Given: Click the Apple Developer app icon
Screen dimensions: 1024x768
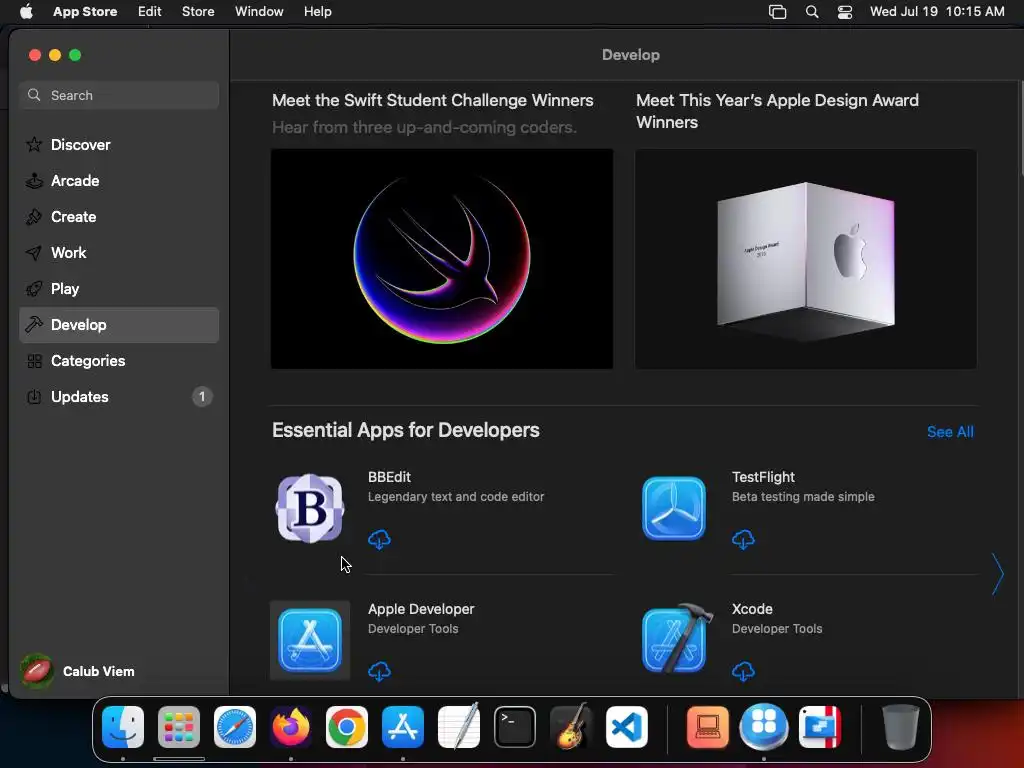Looking at the screenshot, I should click(x=310, y=641).
